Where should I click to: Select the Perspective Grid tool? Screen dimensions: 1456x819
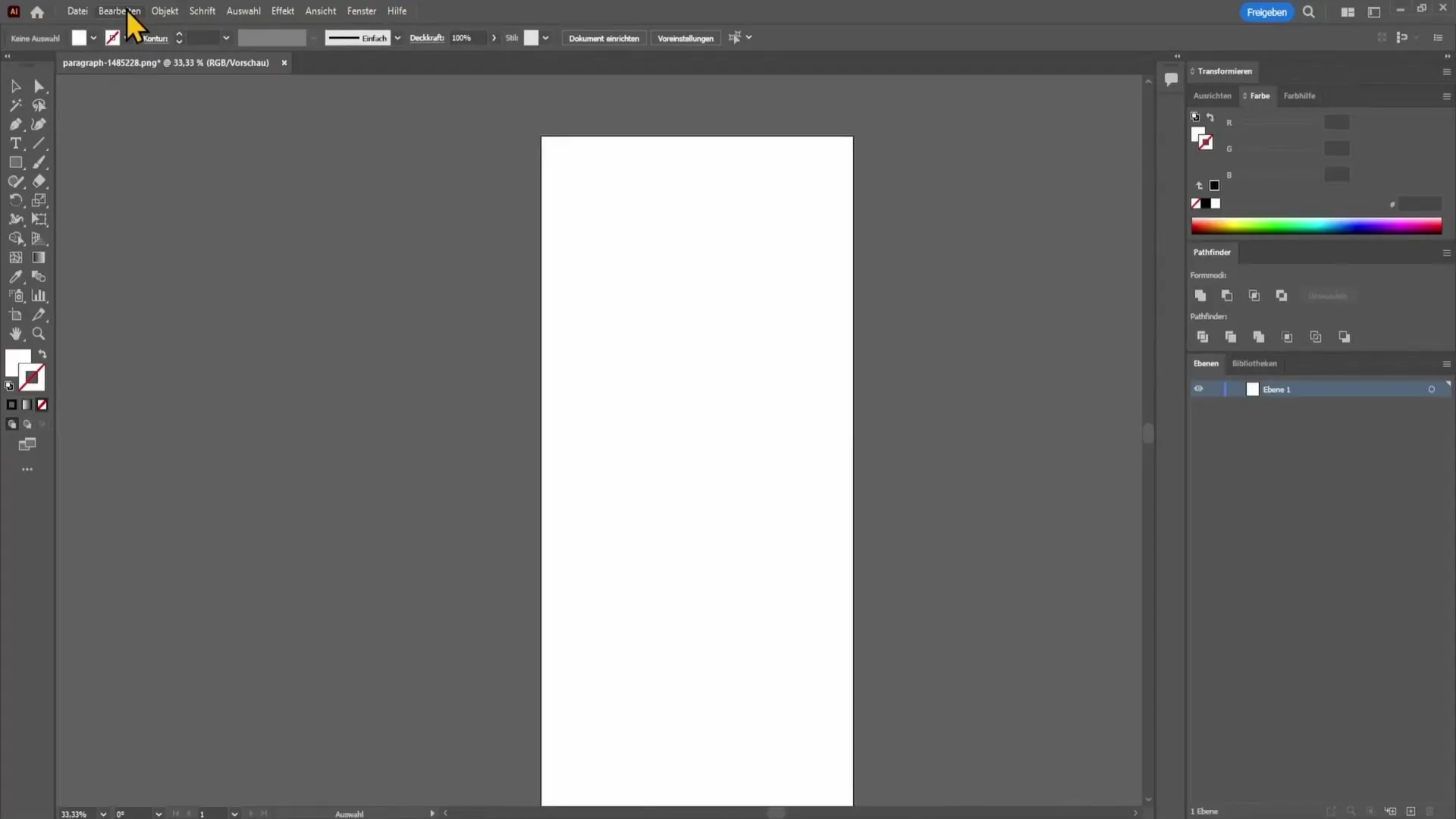(x=39, y=238)
